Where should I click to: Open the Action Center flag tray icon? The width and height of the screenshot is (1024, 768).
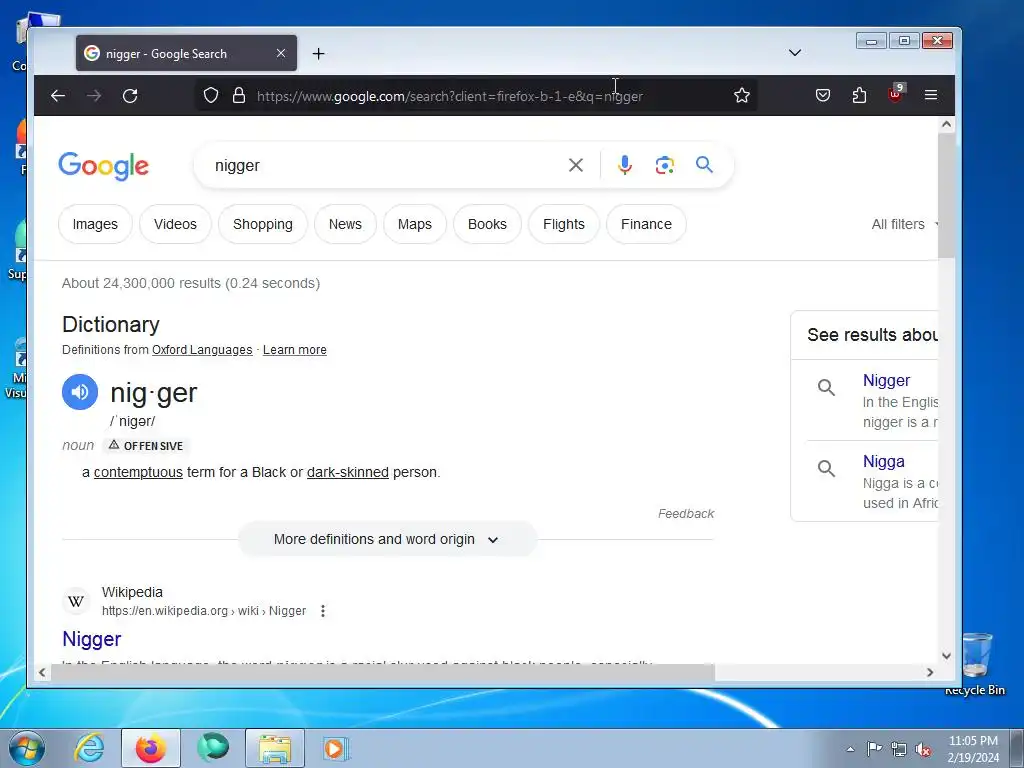coord(874,748)
